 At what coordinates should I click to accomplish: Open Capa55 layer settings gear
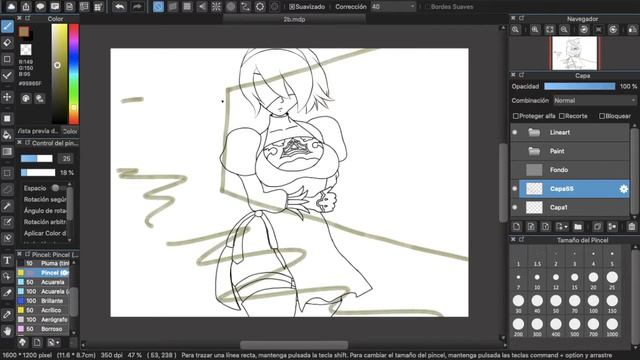(624, 189)
